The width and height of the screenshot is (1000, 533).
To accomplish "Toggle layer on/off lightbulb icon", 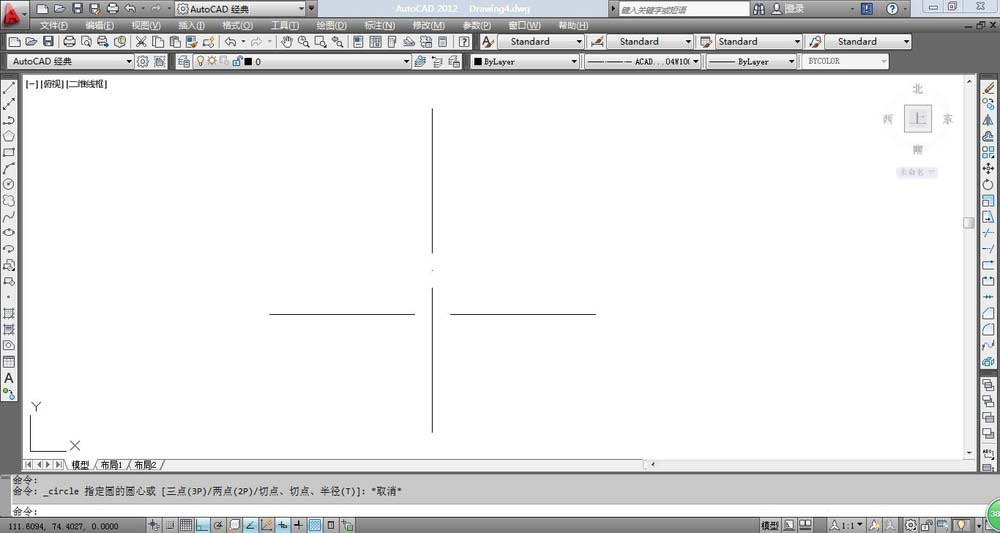I will click(199, 61).
